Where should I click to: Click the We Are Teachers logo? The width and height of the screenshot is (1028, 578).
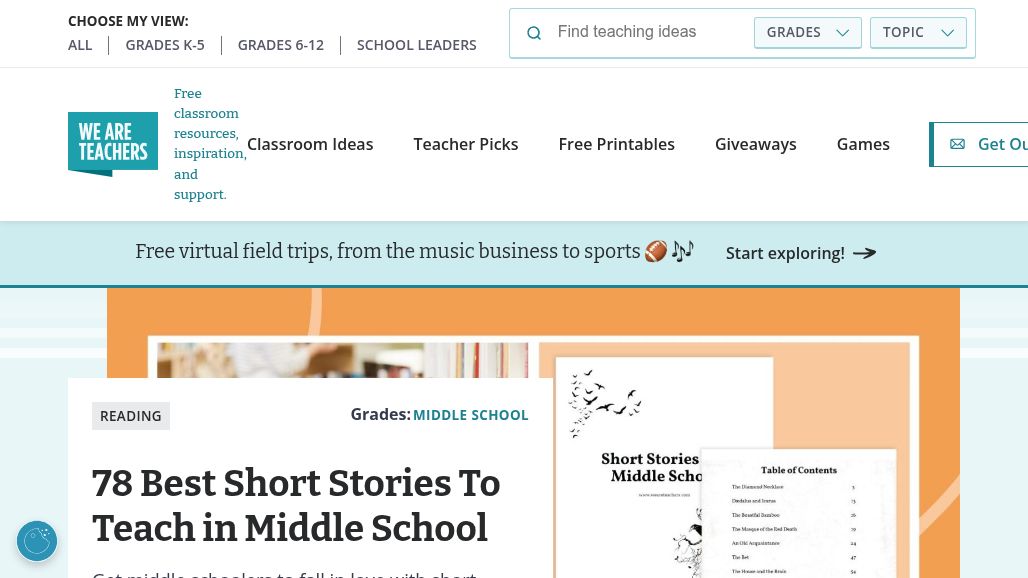click(x=113, y=144)
